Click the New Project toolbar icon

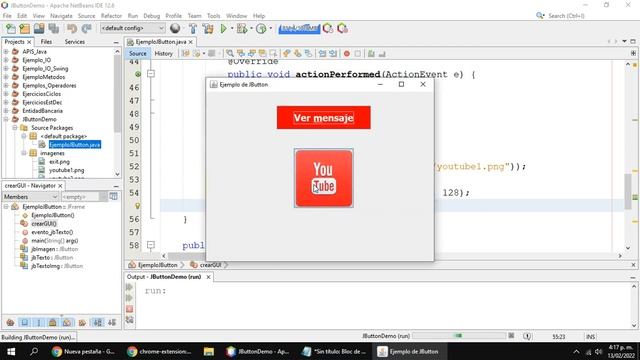click(25, 29)
